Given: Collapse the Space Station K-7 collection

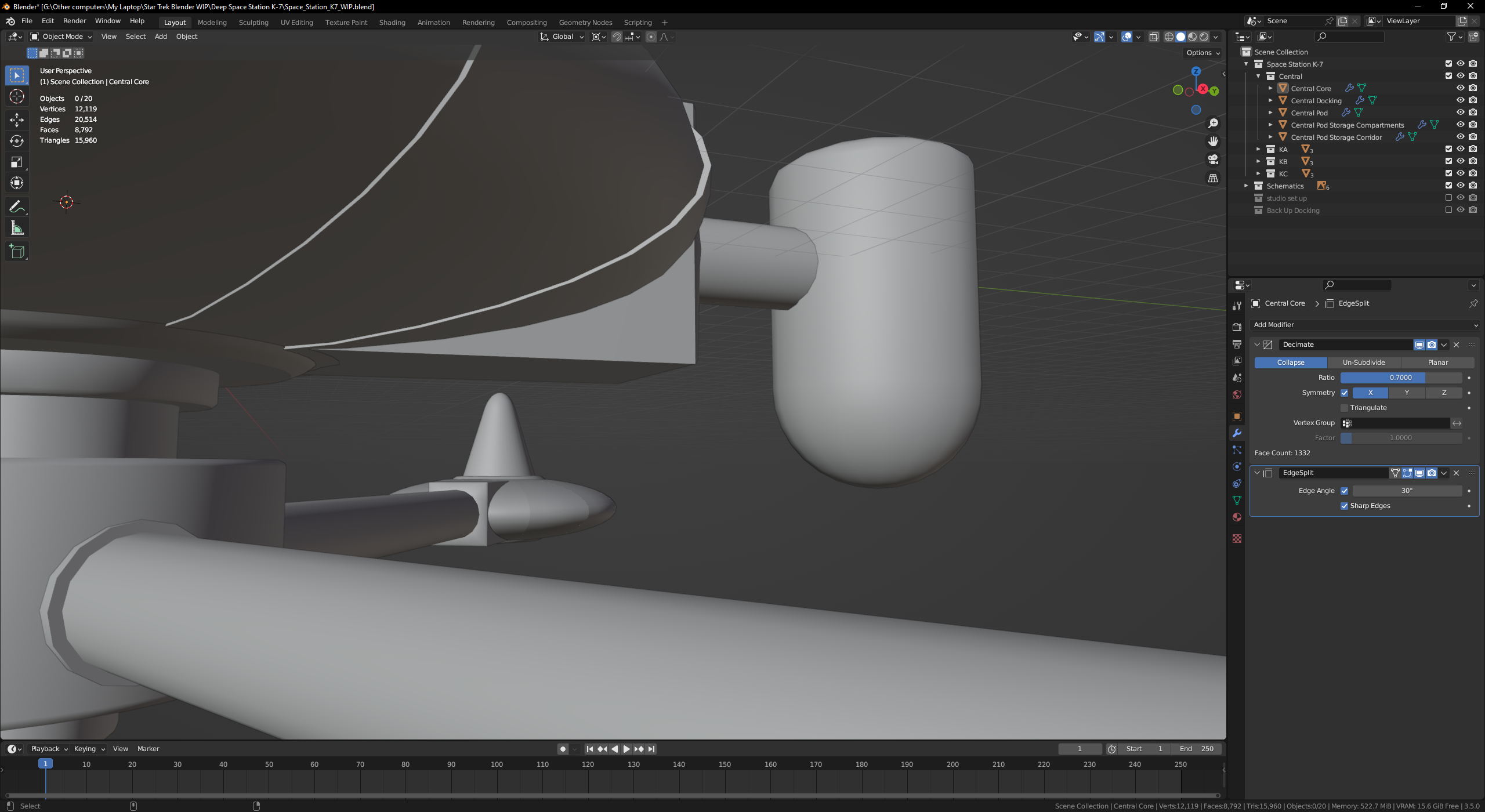Looking at the screenshot, I should pos(1246,64).
